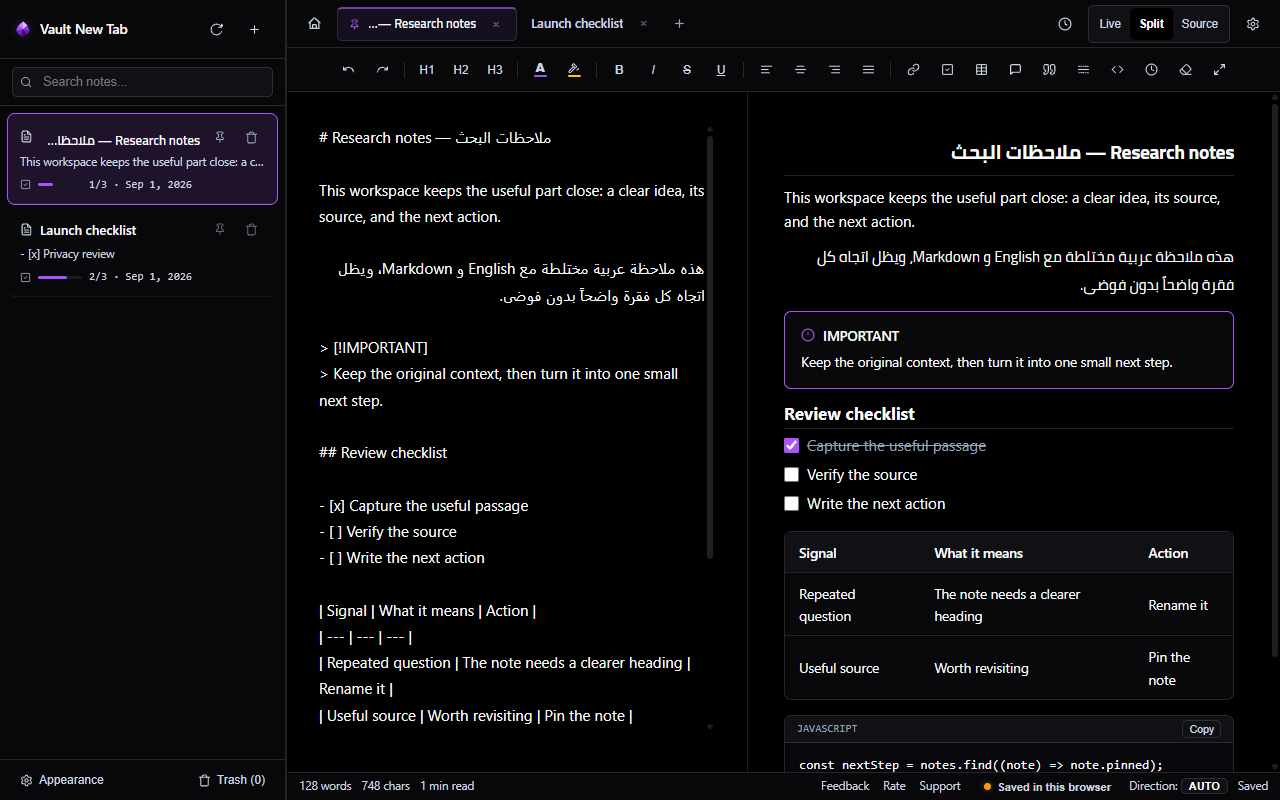Insert a callout comment block
Screen dimensions: 1280x800
(1015, 70)
